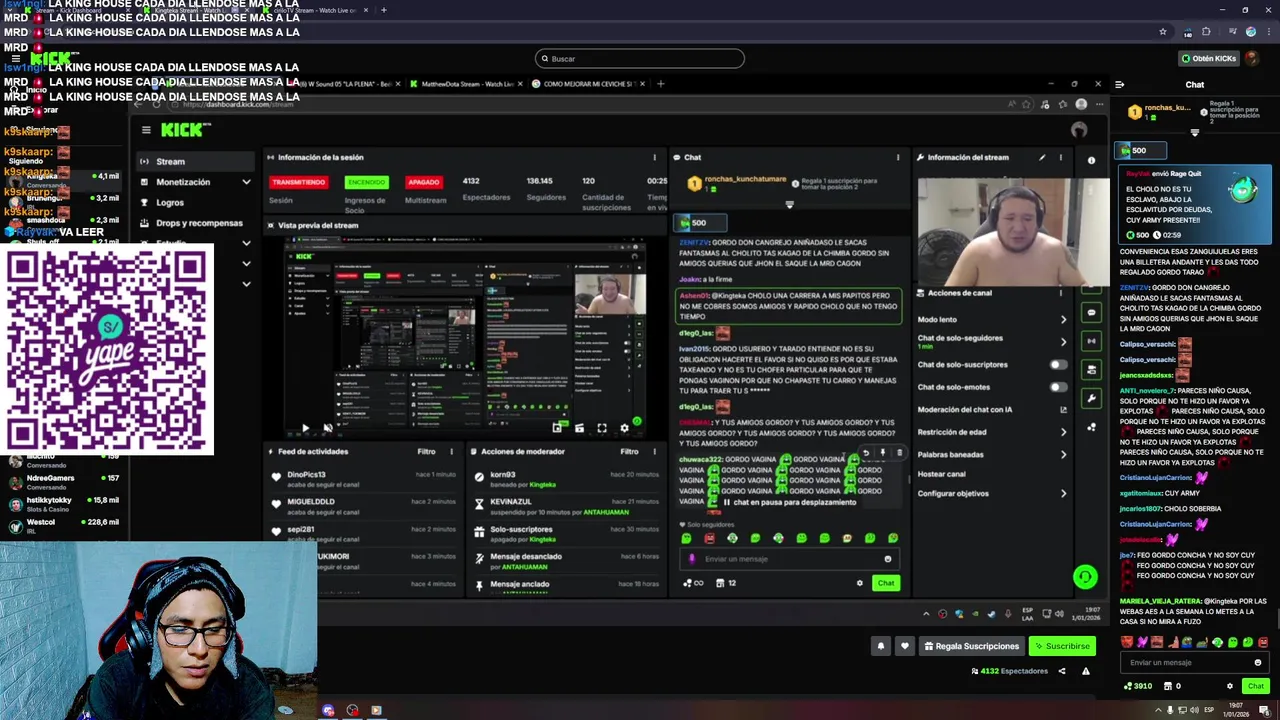Open stream preview settings gear
1280x720 pixels.
pos(624,428)
